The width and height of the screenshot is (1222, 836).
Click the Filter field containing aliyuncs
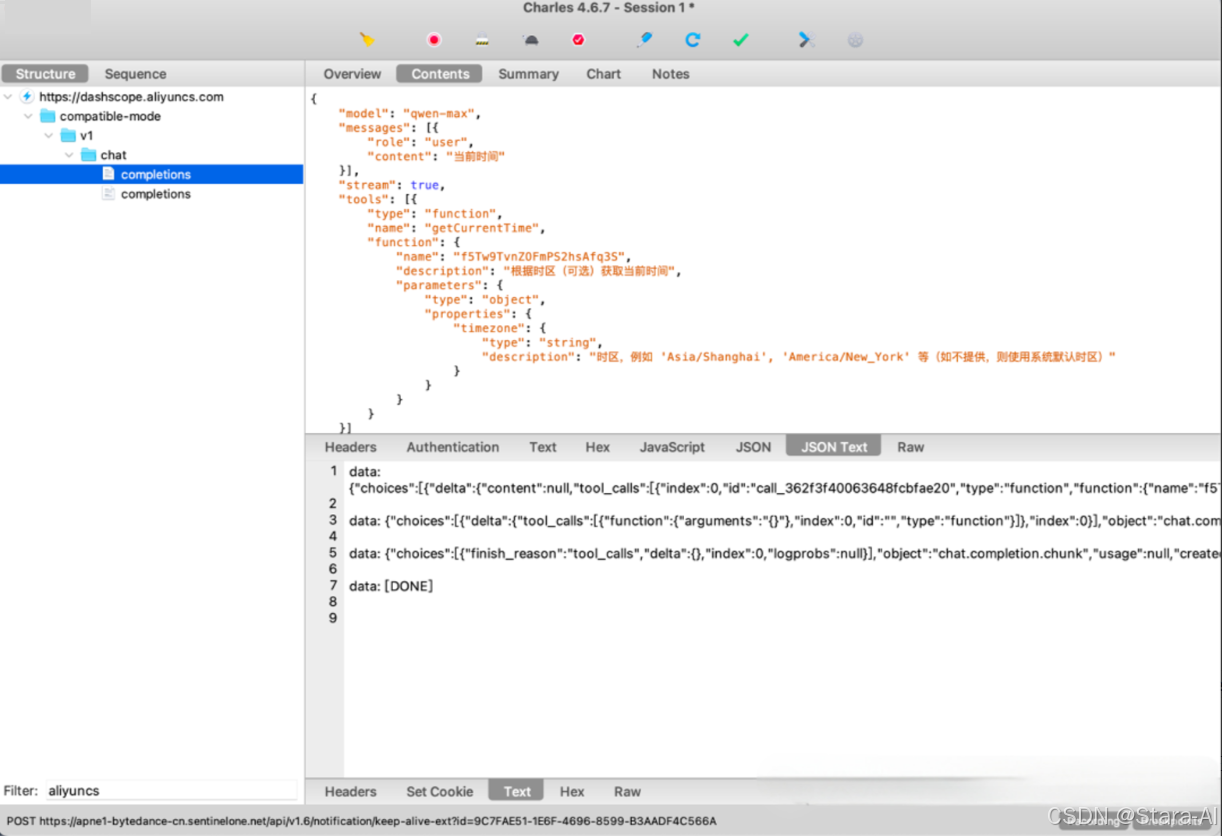pos(171,790)
